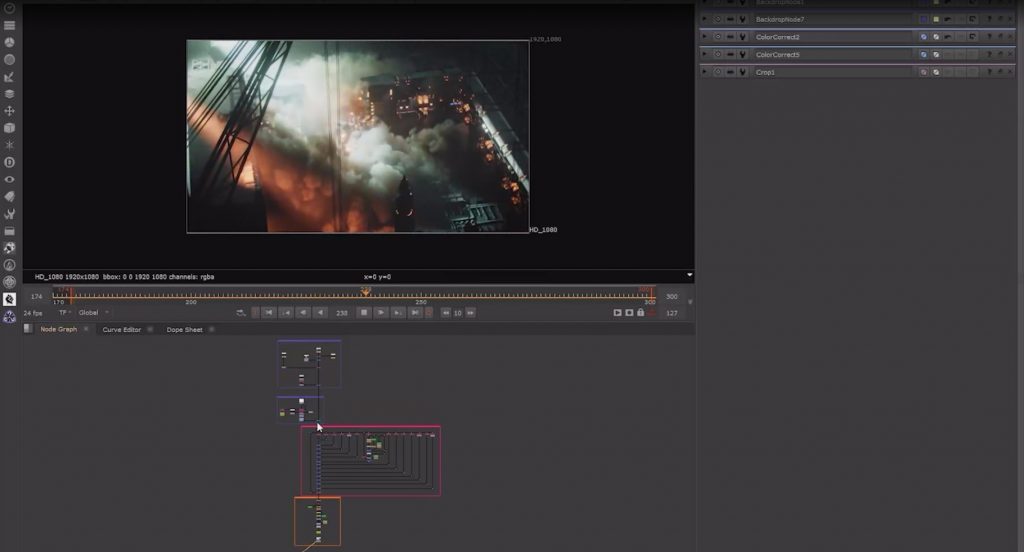Toggle the red record button near playback
The width and height of the screenshot is (1024, 552).
429,313
